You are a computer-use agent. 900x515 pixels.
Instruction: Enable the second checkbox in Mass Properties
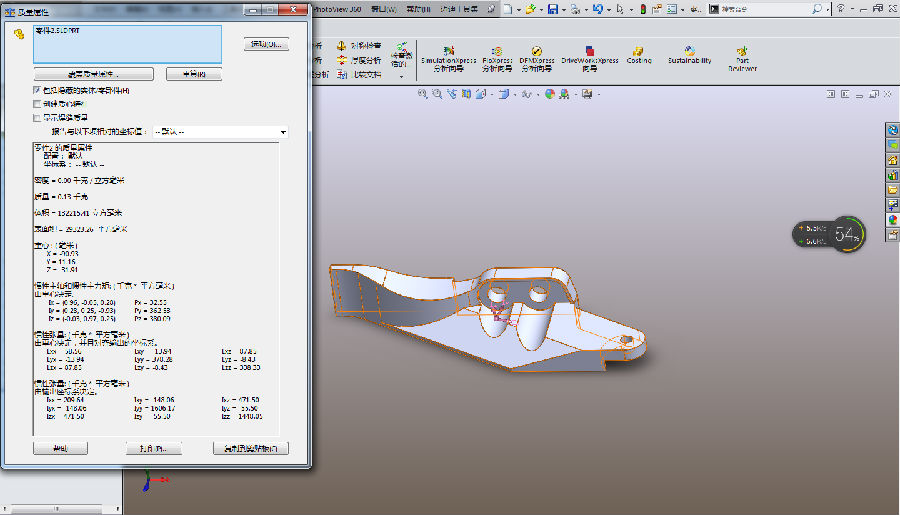click(37, 103)
